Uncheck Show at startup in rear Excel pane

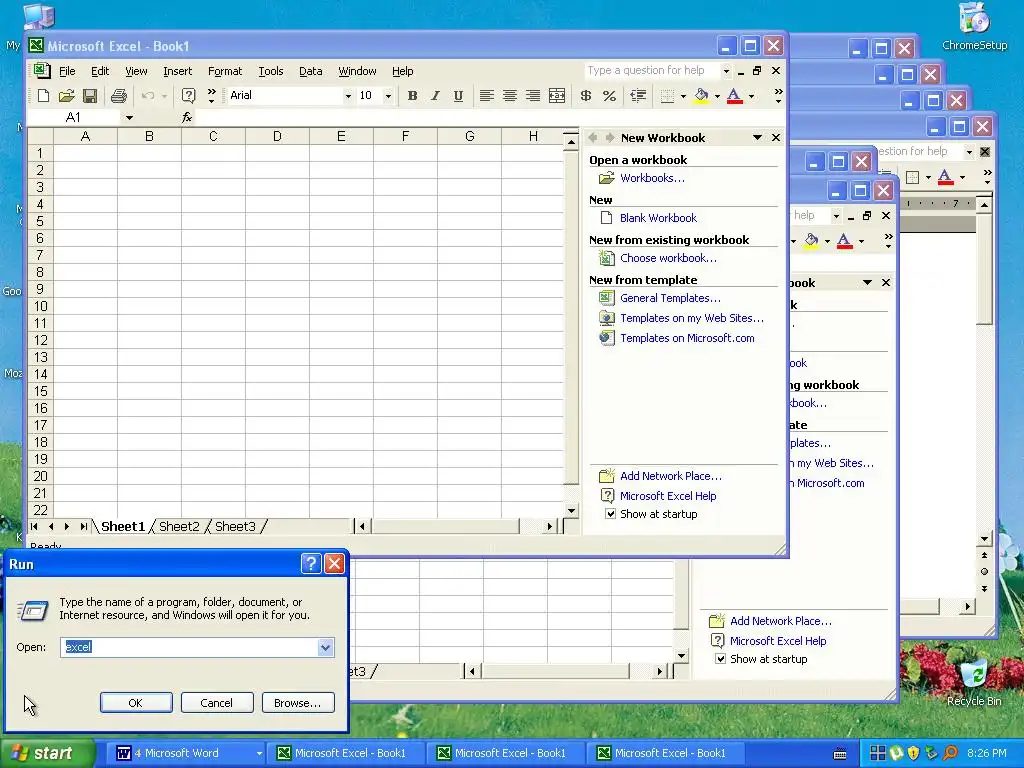coord(720,659)
